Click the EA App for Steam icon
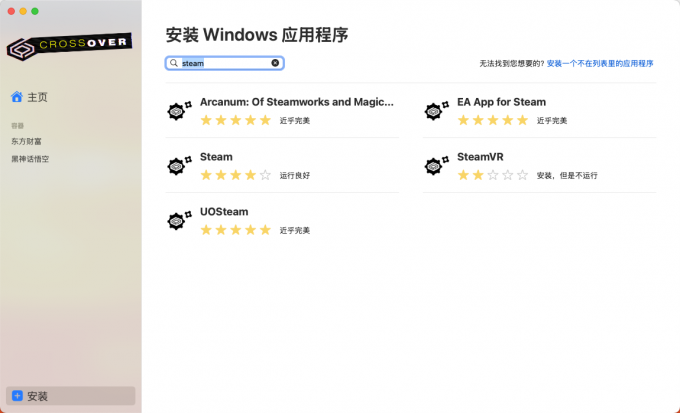The image size is (680, 413). click(x=437, y=111)
